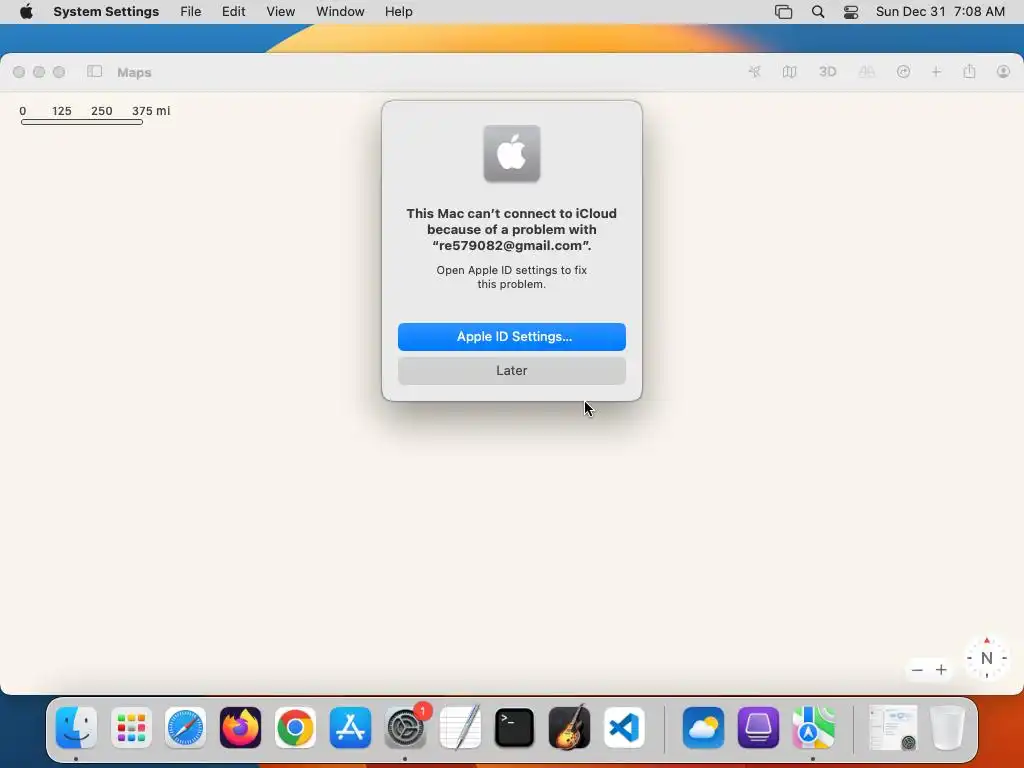
Task: Show current location in Maps toolbar
Action: click(754, 72)
